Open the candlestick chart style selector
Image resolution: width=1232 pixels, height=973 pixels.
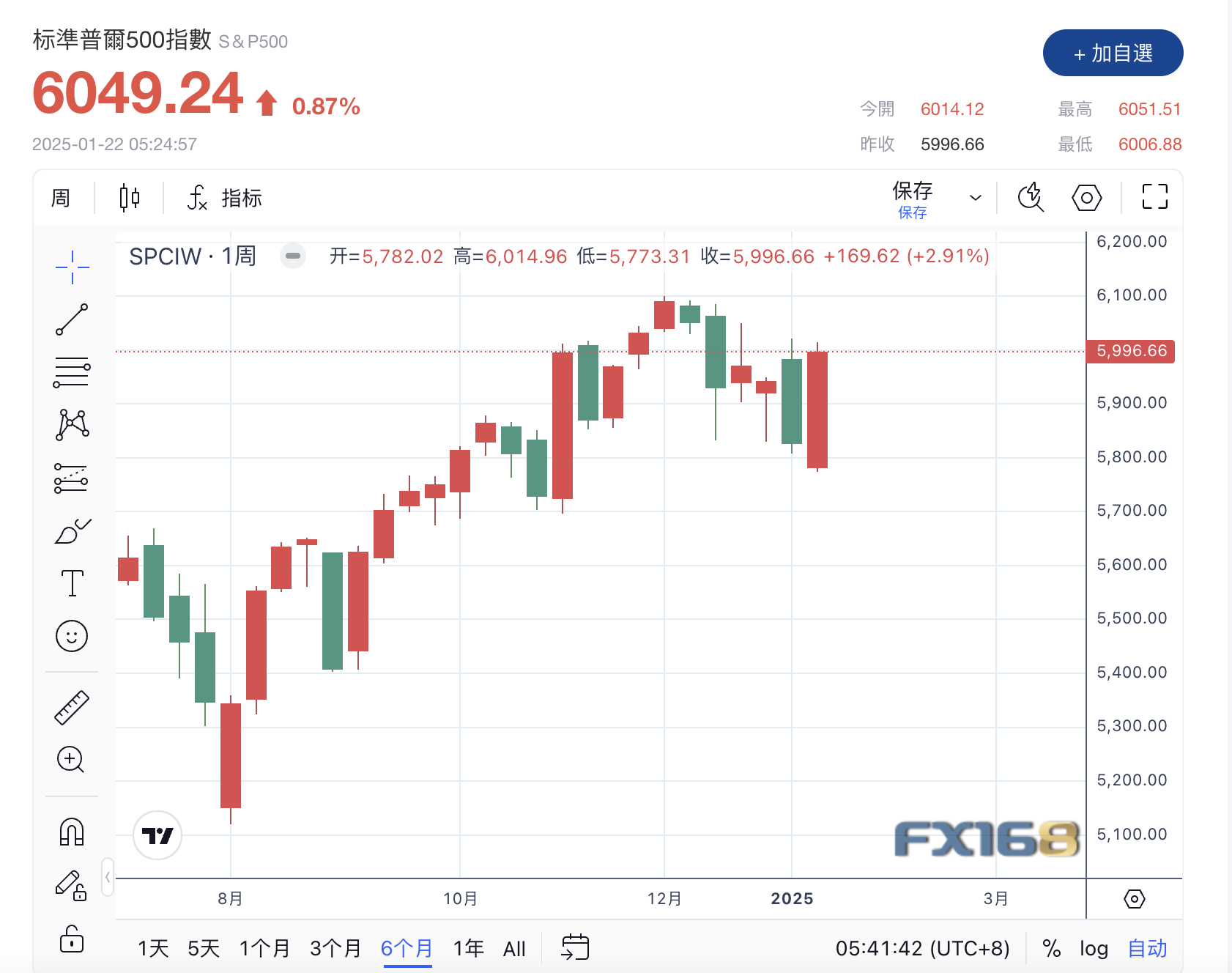(129, 198)
